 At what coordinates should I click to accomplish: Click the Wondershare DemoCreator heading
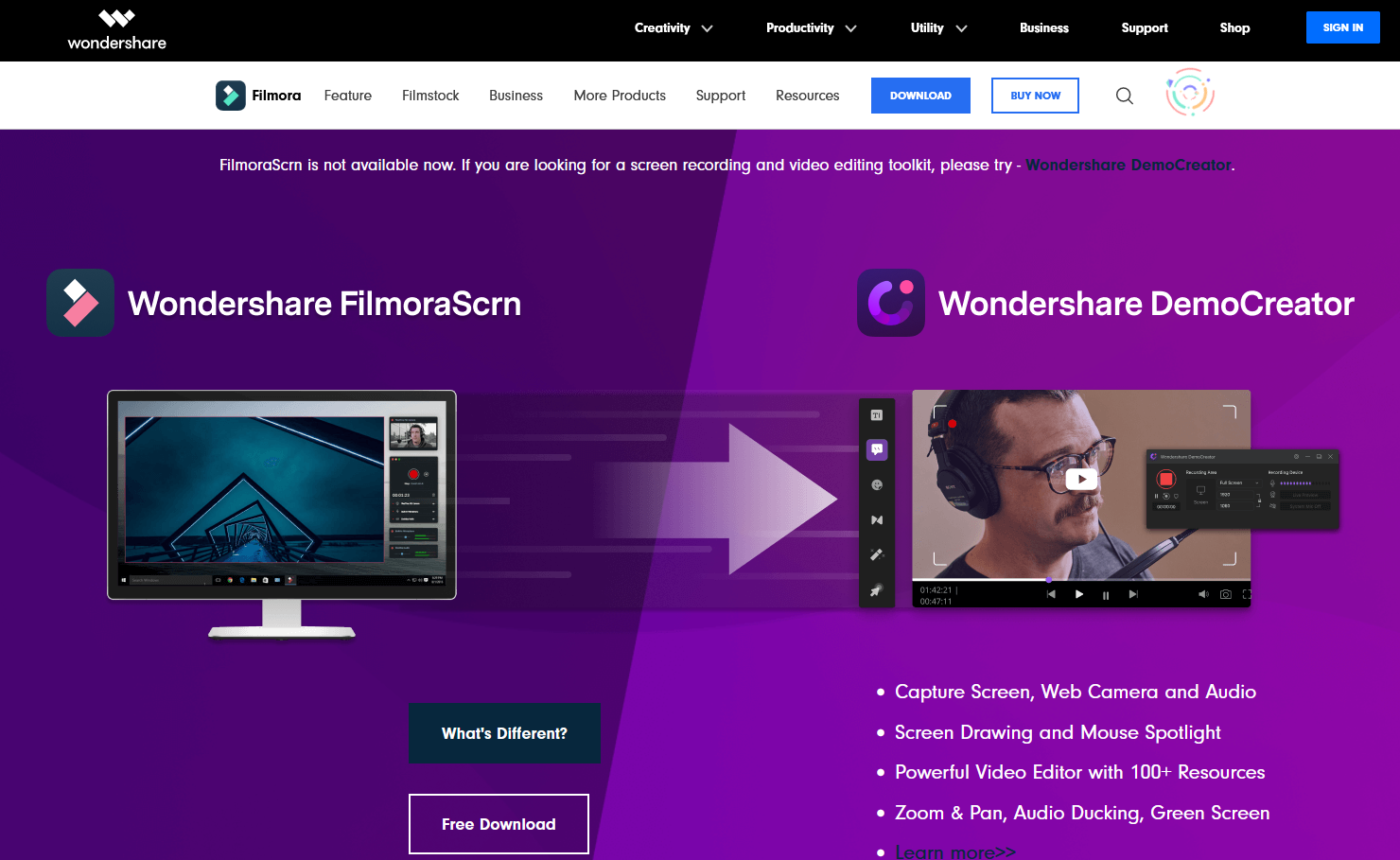pos(1146,304)
